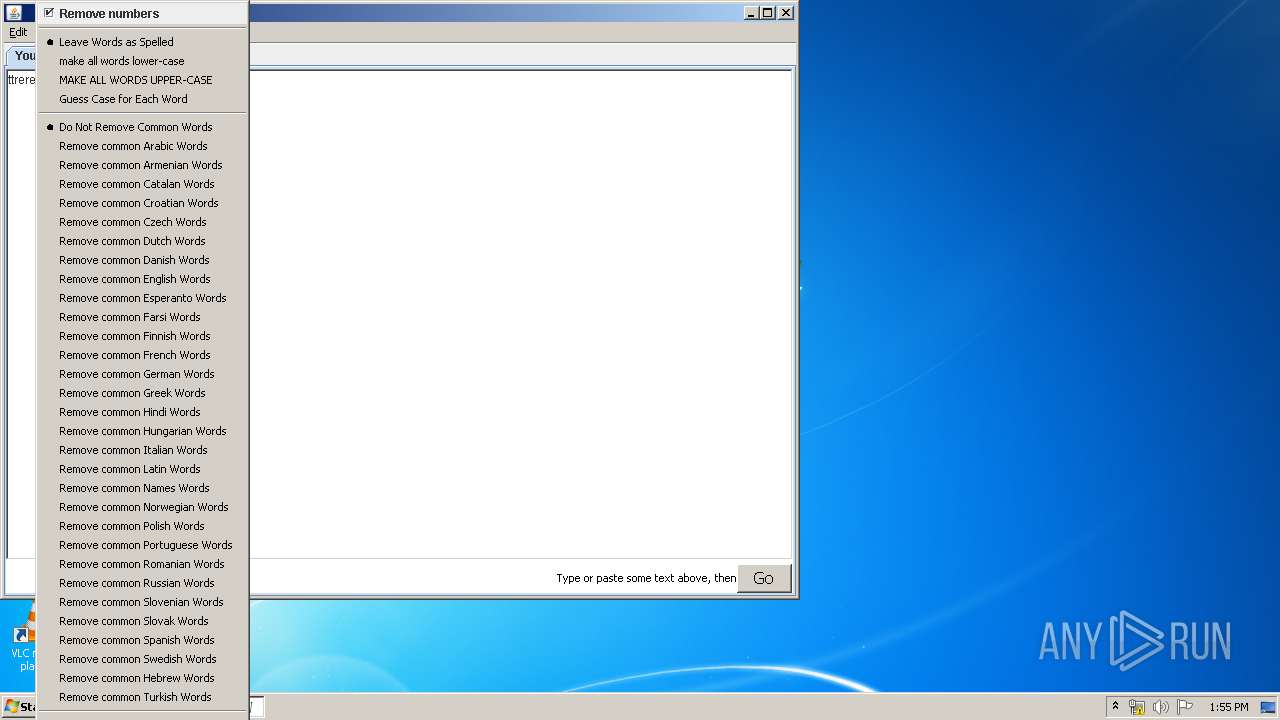Click inside the large text input area
This screenshot has height=720, width=1280.
pyautogui.click(x=520, y=313)
